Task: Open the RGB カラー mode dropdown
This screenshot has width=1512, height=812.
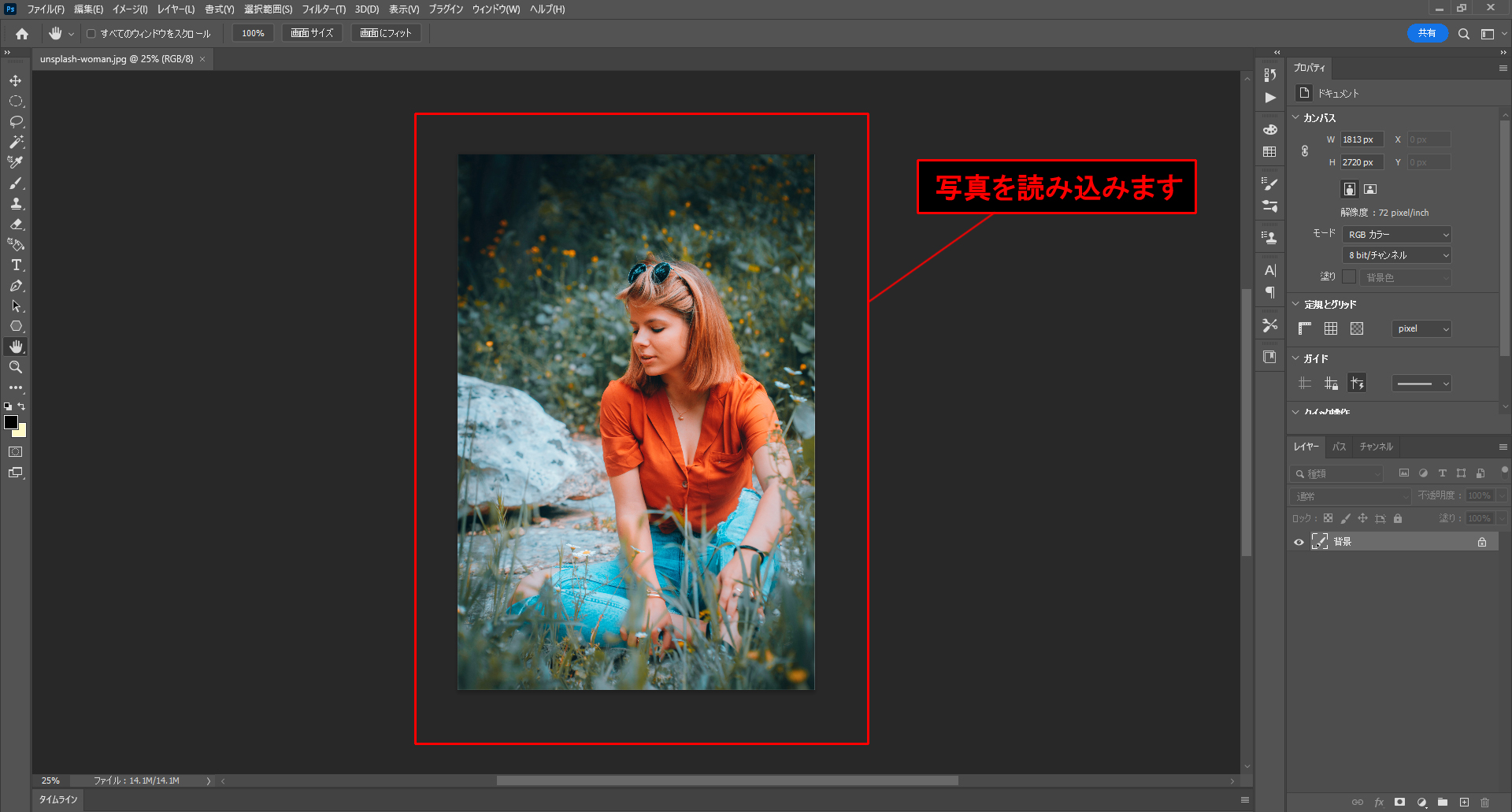Action: pyautogui.click(x=1396, y=235)
